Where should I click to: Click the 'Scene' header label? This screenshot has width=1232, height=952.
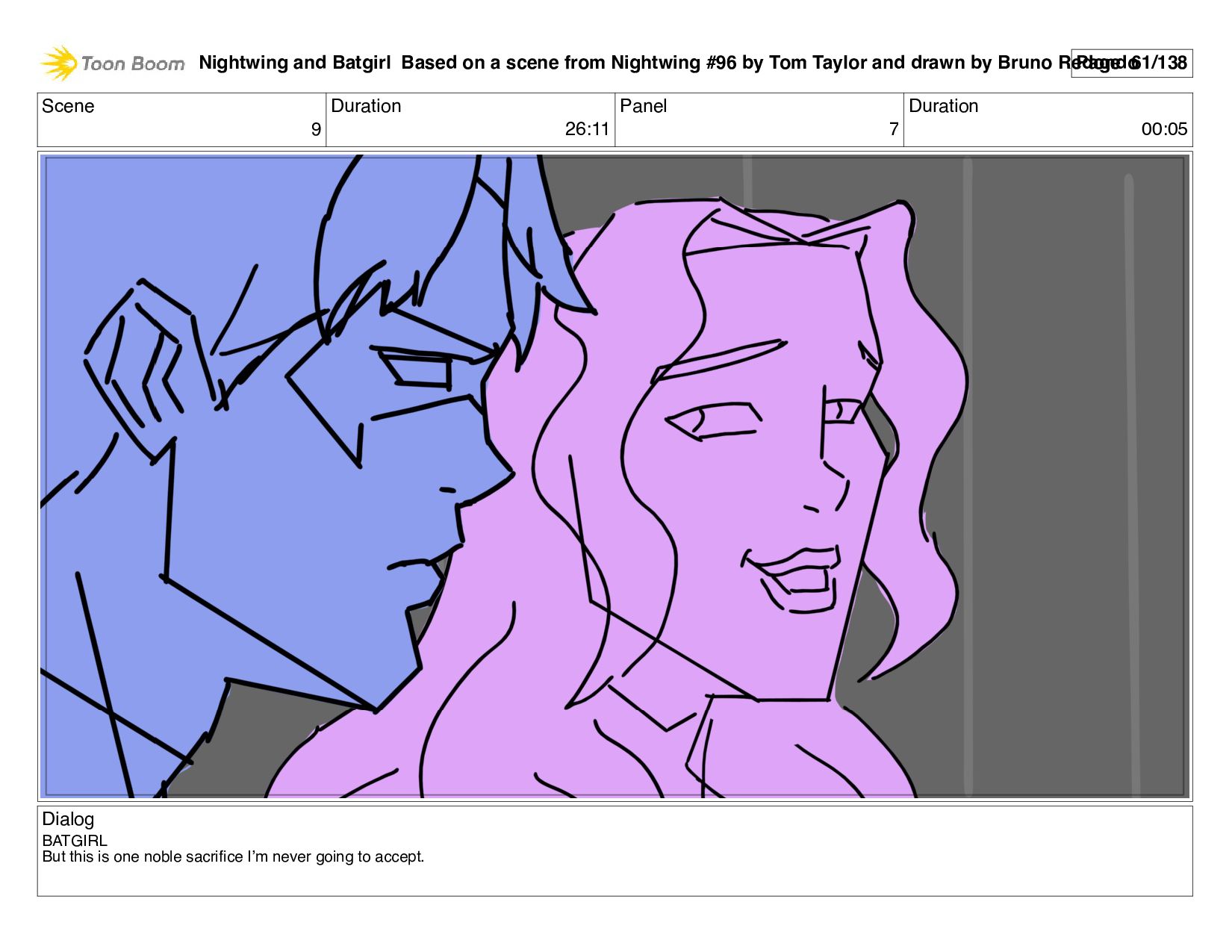click(x=68, y=106)
